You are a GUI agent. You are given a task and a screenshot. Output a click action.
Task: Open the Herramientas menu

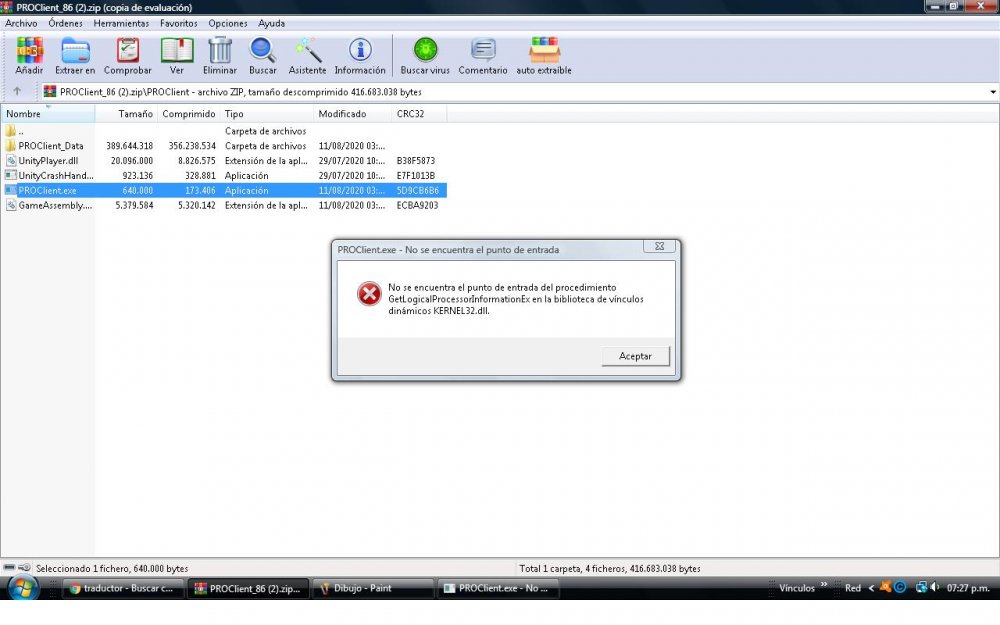[x=121, y=23]
